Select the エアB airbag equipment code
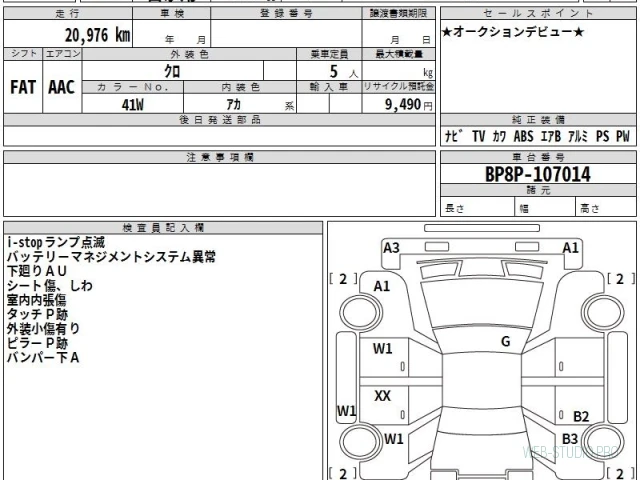This screenshot has width=640, height=480. [551, 136]
